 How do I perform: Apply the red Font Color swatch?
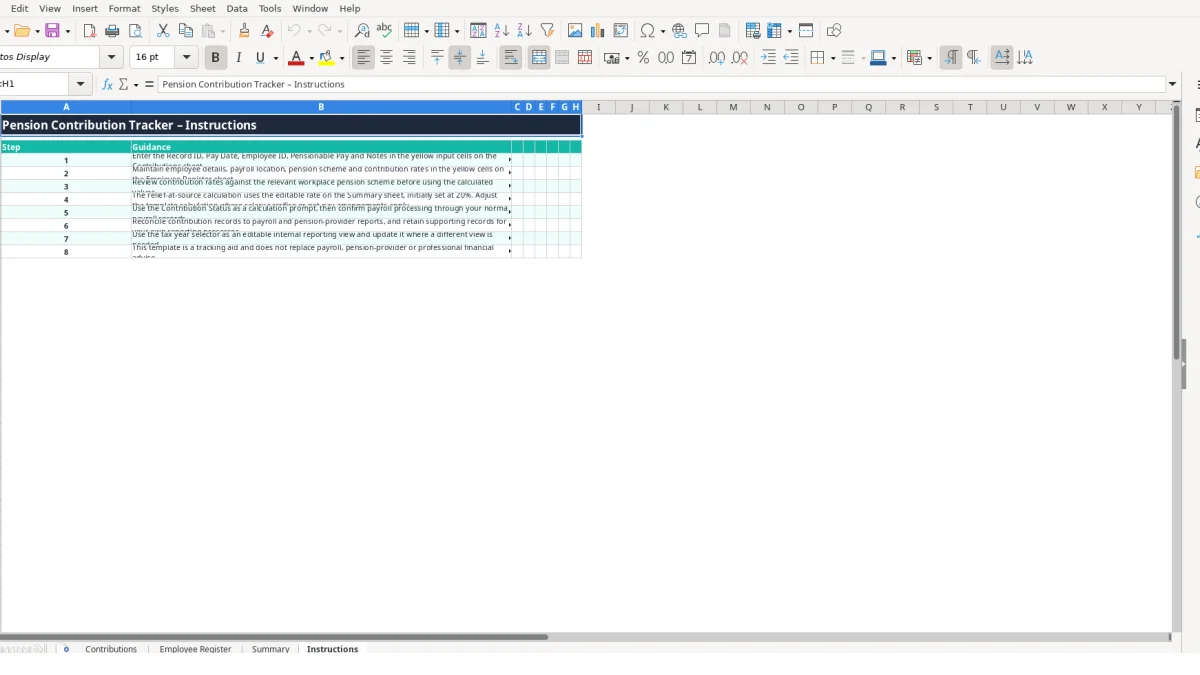click(x=295, y=58)
